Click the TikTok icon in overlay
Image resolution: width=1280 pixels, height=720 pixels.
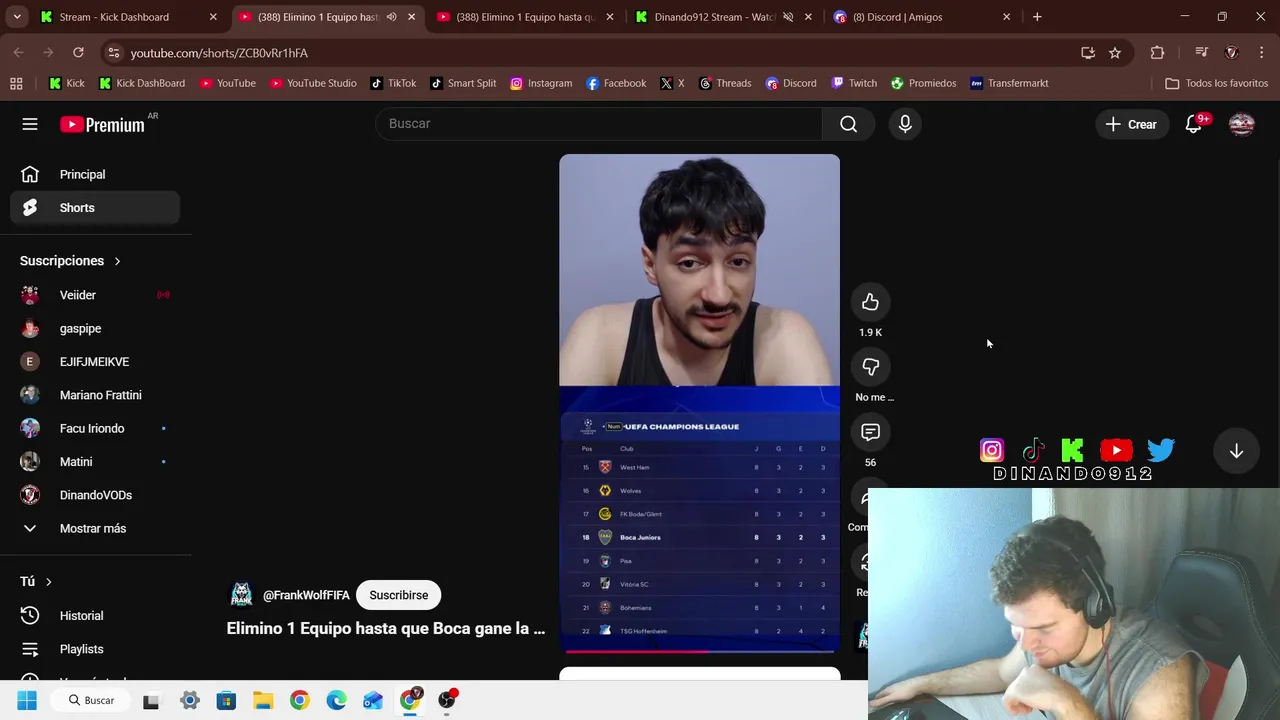click(1033, 450)
